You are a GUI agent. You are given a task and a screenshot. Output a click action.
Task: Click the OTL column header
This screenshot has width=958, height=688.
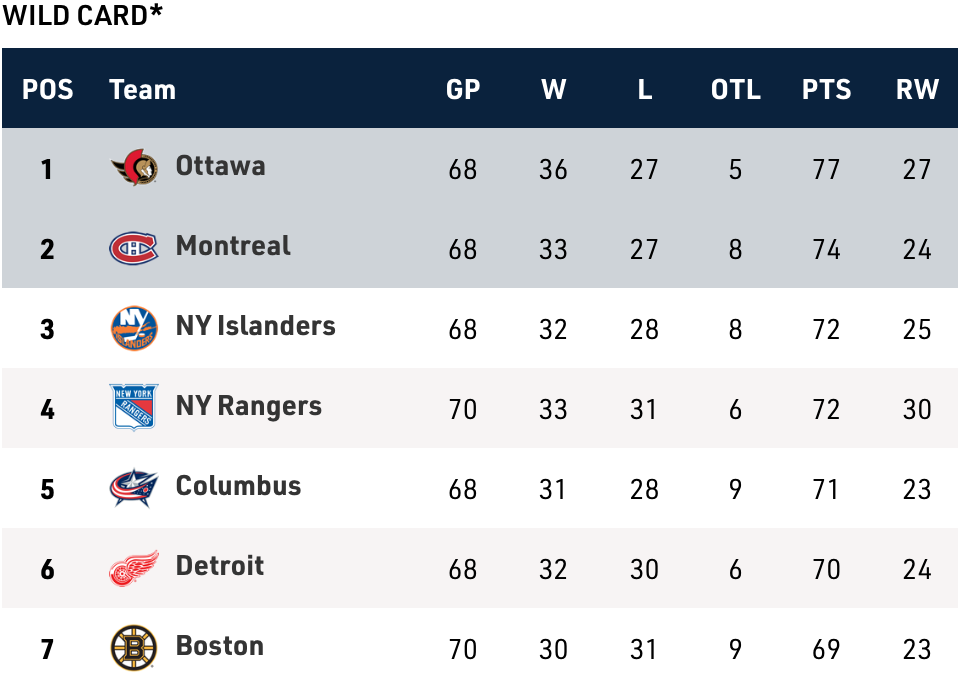point(735,89)
